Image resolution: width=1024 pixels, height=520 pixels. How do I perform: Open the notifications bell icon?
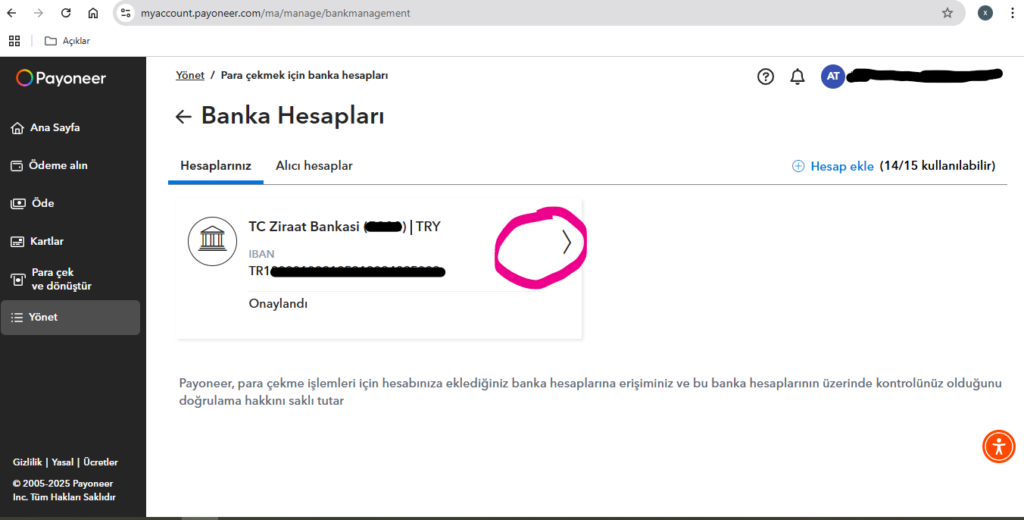tap(797, 76)
